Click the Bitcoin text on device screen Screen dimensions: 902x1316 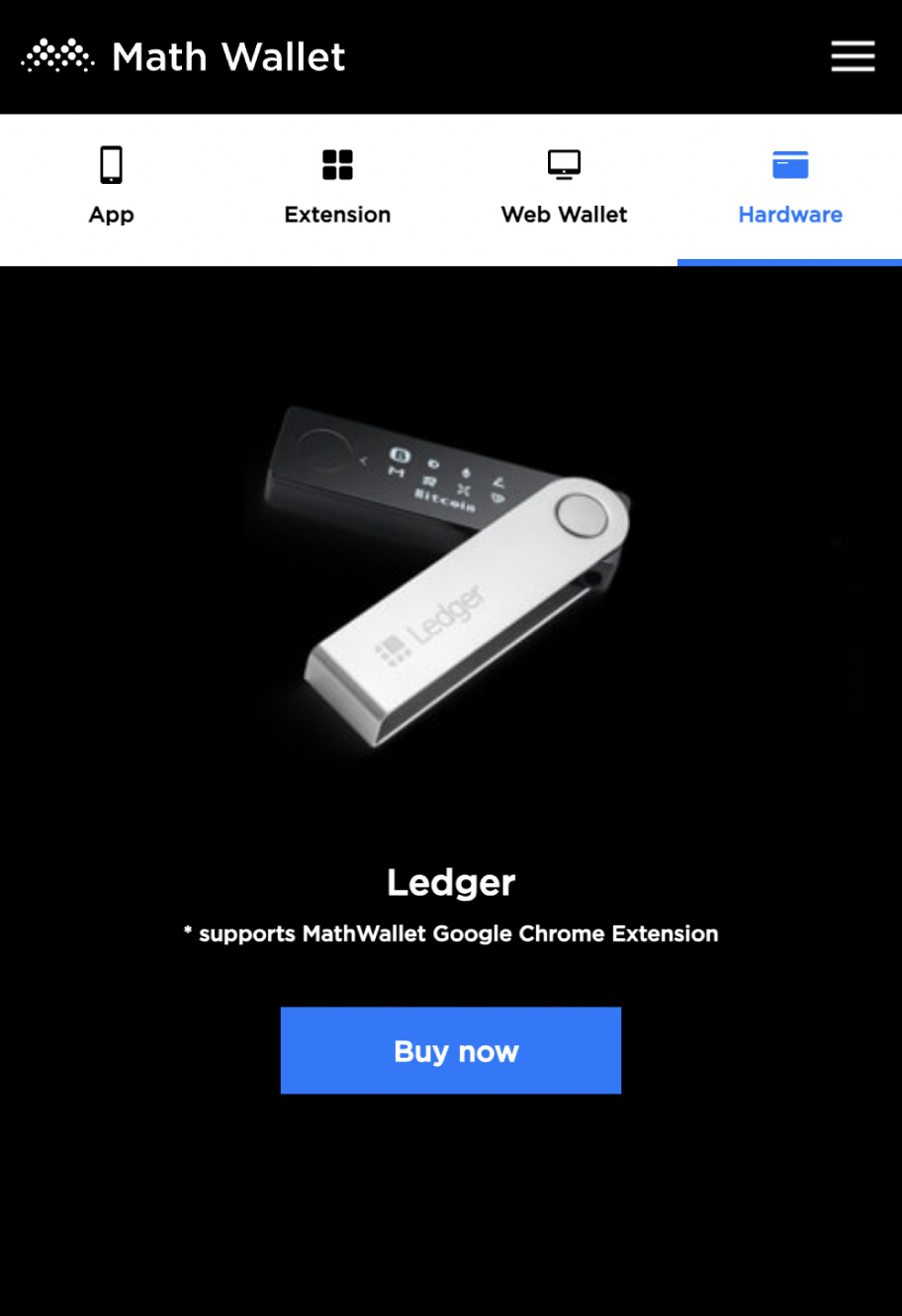pos(444,498)
